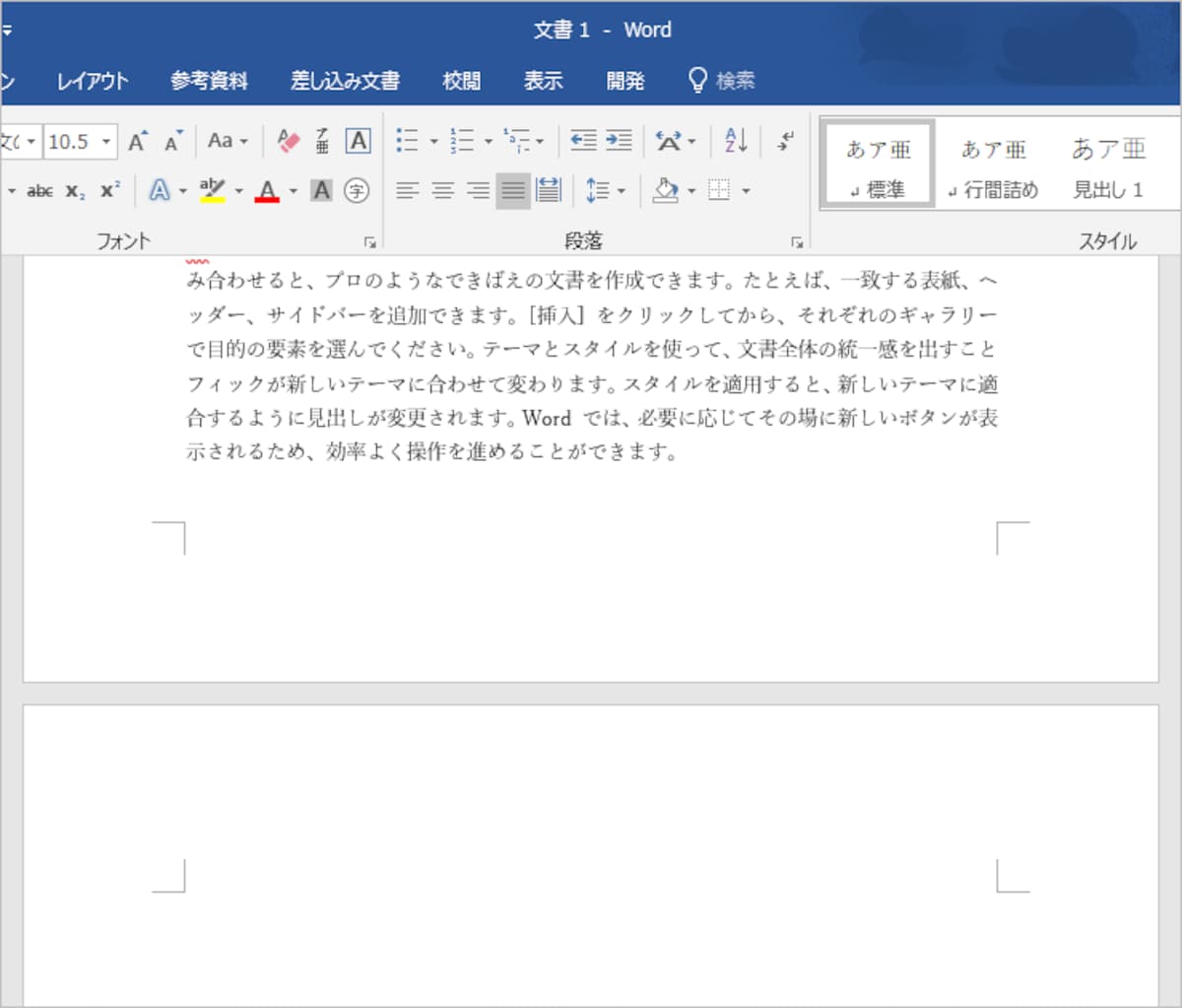This screenshot has height=1008, width=1182.
Task: Clear all formatting with the eraser icon
Action: click(x=288, y=141)
